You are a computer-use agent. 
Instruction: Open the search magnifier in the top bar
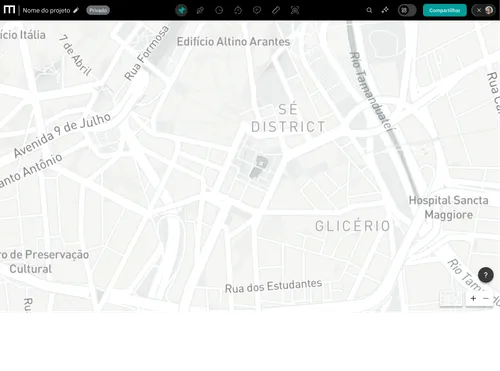click(x=369, y=10)
